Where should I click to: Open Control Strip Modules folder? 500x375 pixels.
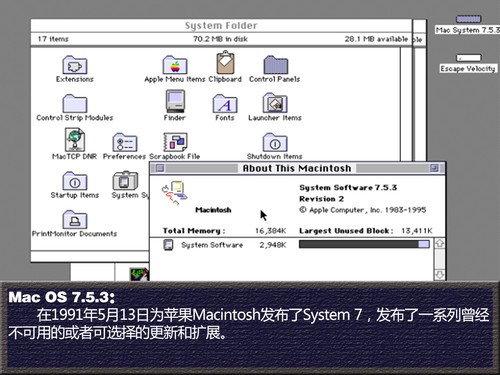[75, 104]
